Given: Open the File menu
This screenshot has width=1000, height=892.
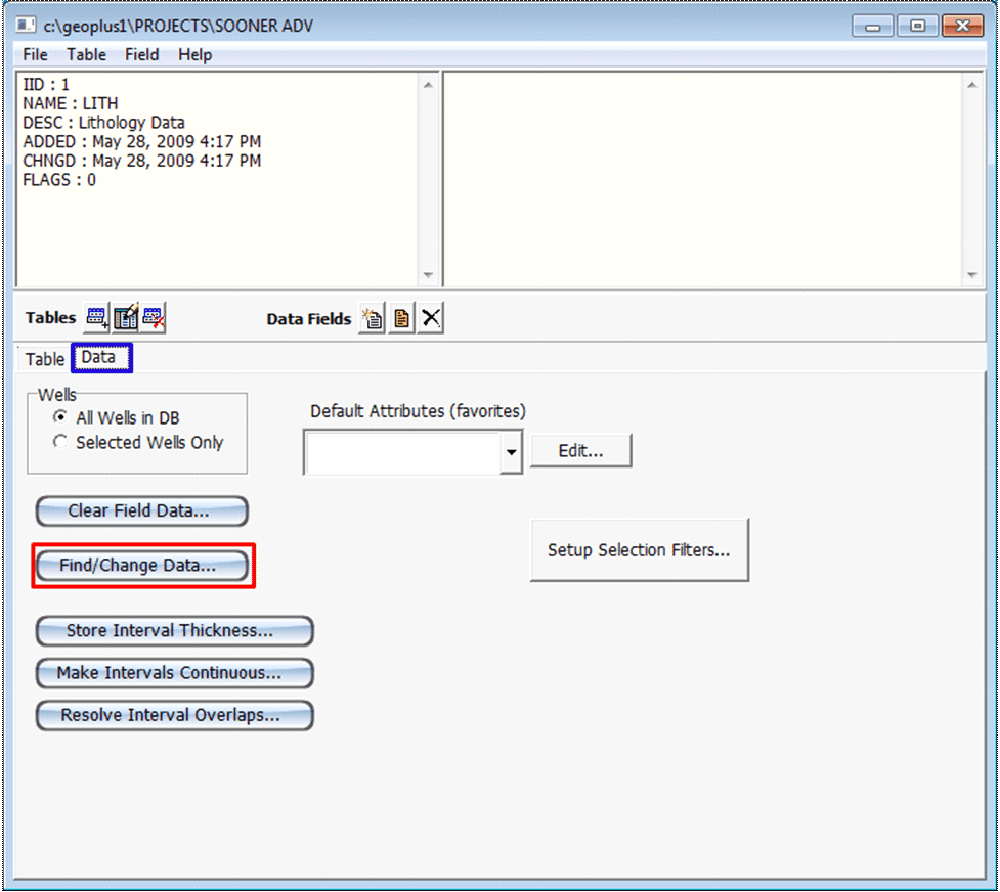Looking at the screenshot, I should (35, 54).
